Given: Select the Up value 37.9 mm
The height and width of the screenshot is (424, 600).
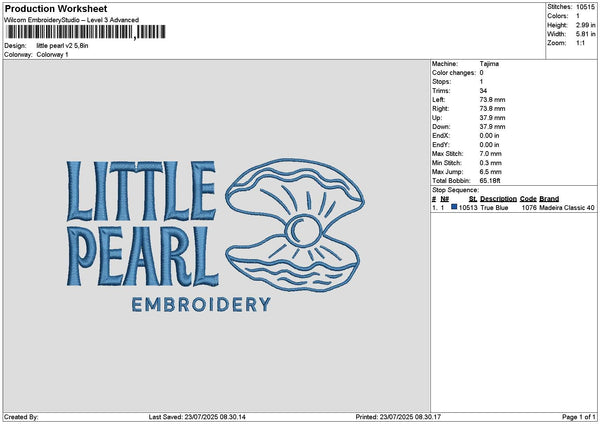Looking at the screenshot, I should click(492, 118).
